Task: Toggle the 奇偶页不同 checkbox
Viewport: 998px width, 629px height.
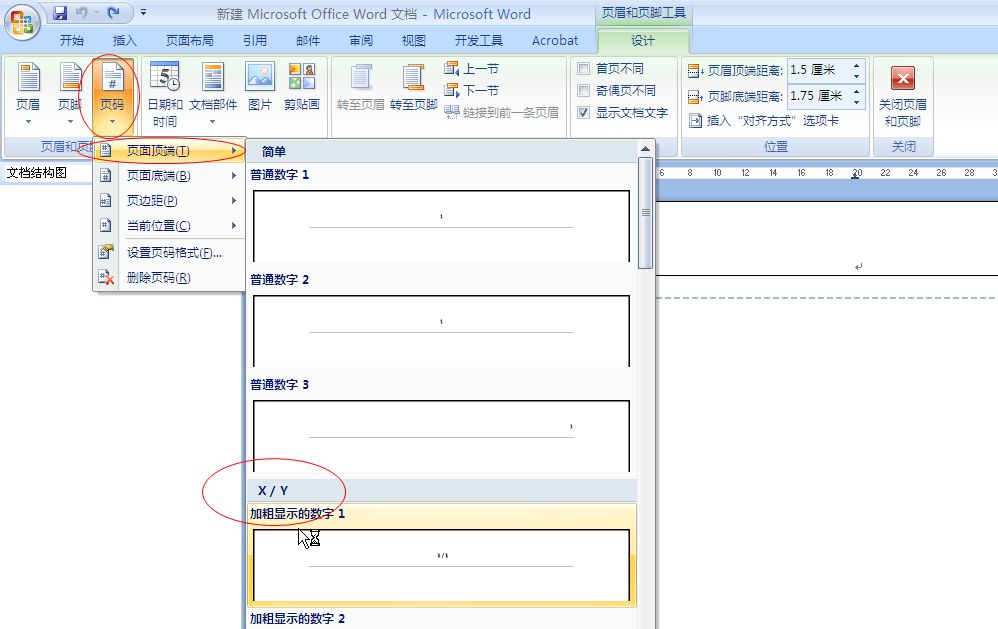Action: pyautogui.click(x=584, y=91)
